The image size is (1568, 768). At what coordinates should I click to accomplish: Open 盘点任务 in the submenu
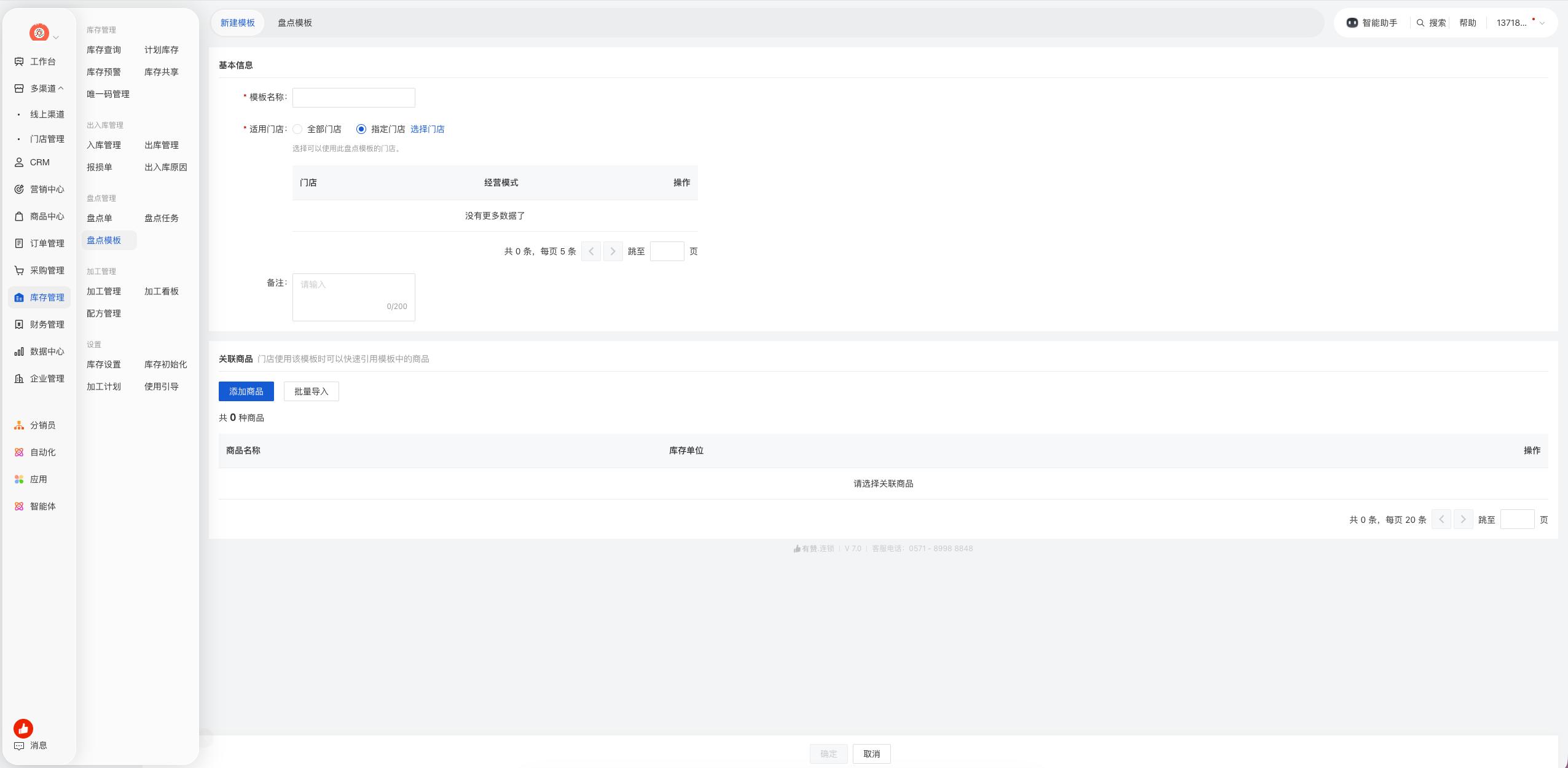pos(162,218)
